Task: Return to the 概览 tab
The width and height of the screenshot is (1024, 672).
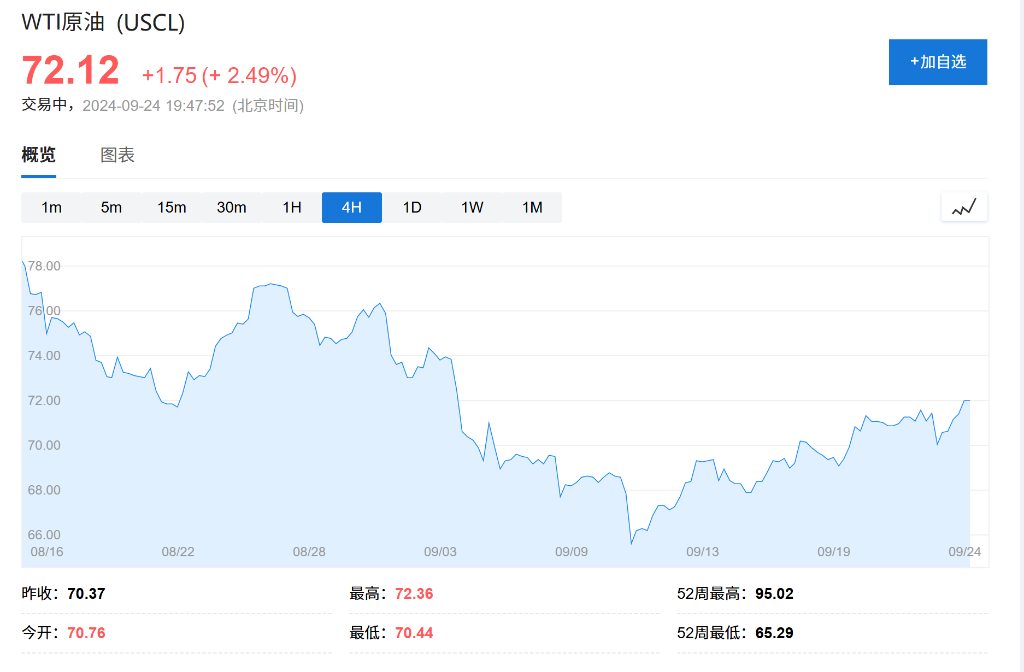Action: coord(40,156)
